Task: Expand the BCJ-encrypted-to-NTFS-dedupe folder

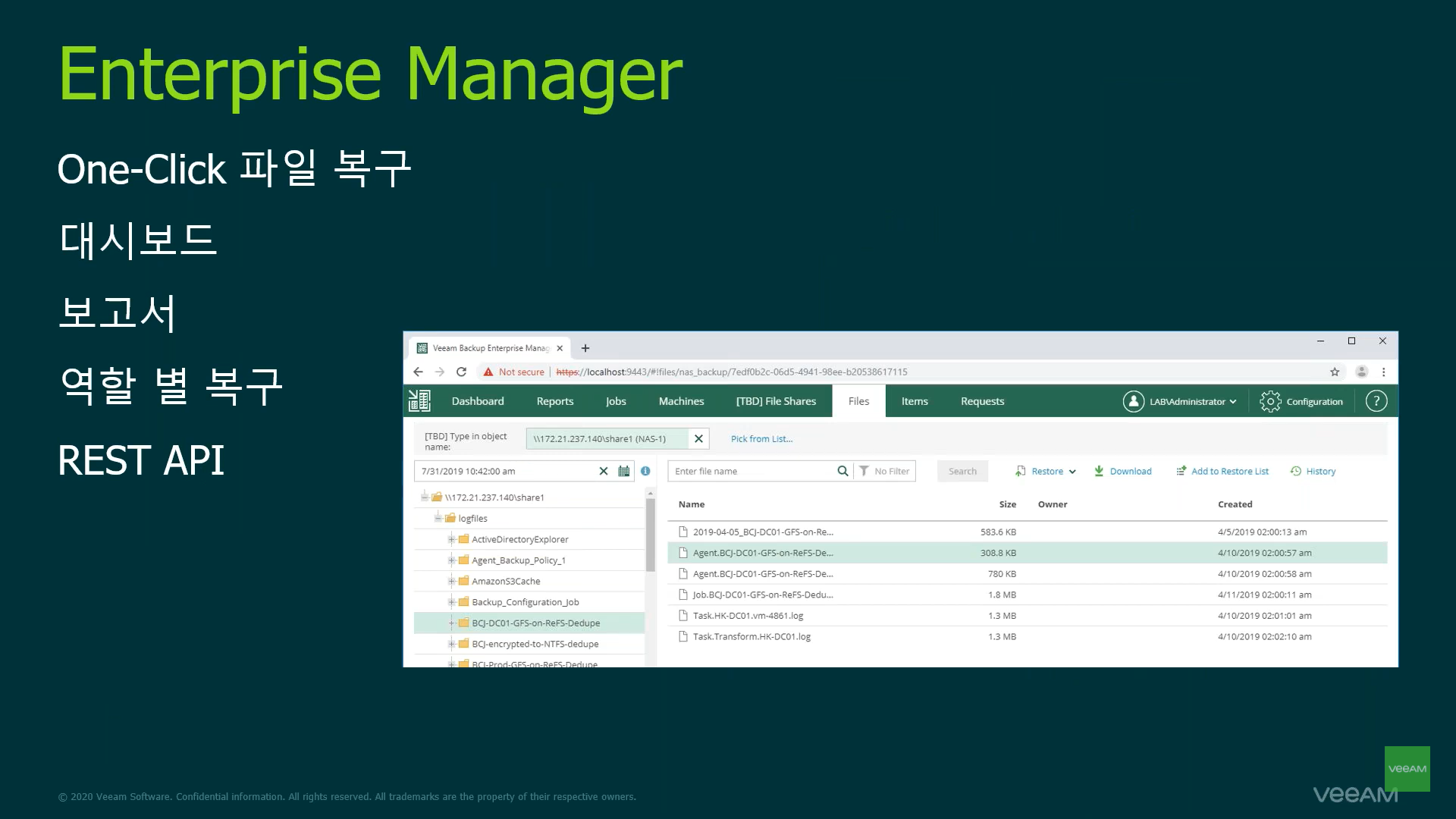Action: pyautogui.click(x=451, y=644)
